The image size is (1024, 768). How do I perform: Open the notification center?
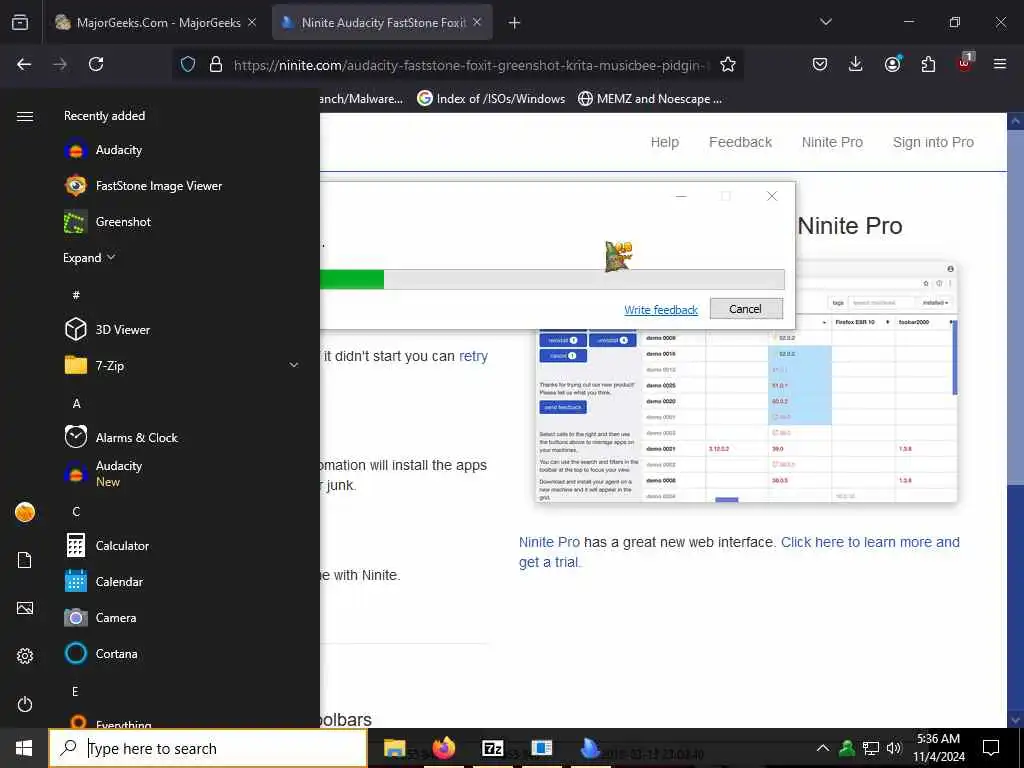coord(991,748)
